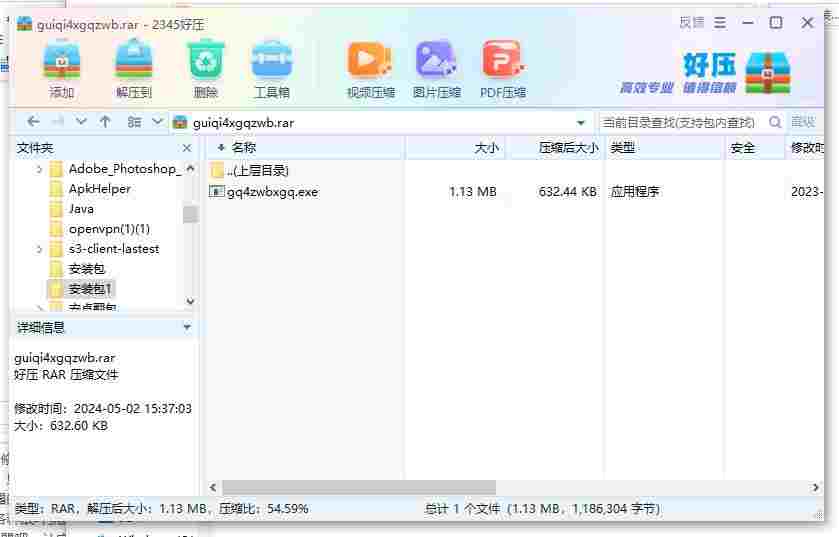This screenshot has width=839, height=537.
Task: Click the 反馈 feedback link
Action: point(691,23)
